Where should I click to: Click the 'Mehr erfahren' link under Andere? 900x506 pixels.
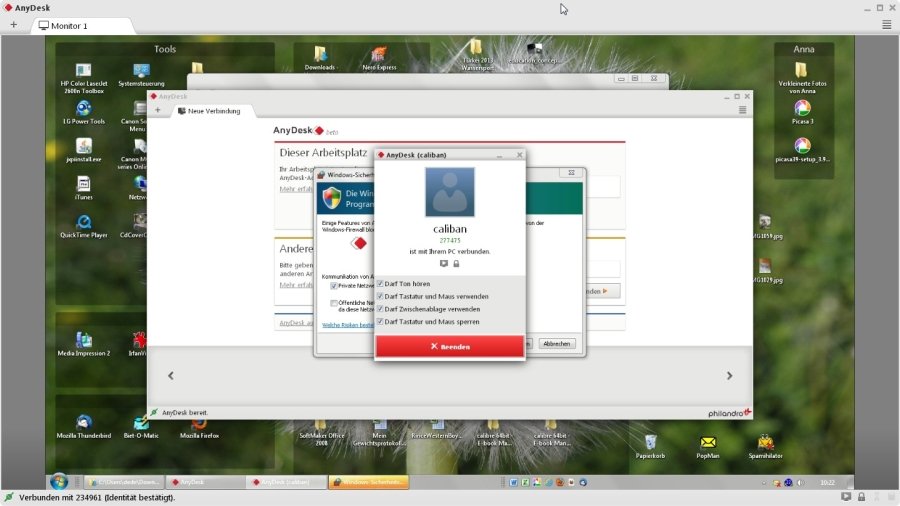[296, 285]
